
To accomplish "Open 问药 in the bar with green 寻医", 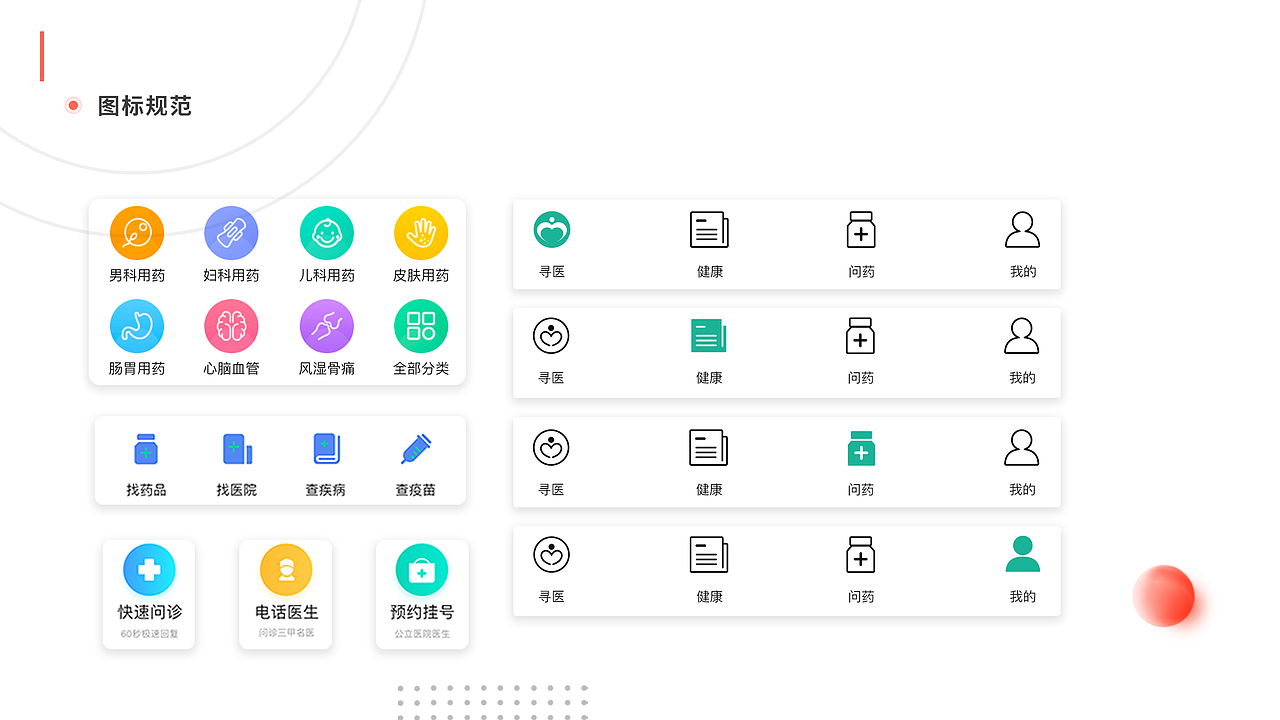I will click(861, 244).
